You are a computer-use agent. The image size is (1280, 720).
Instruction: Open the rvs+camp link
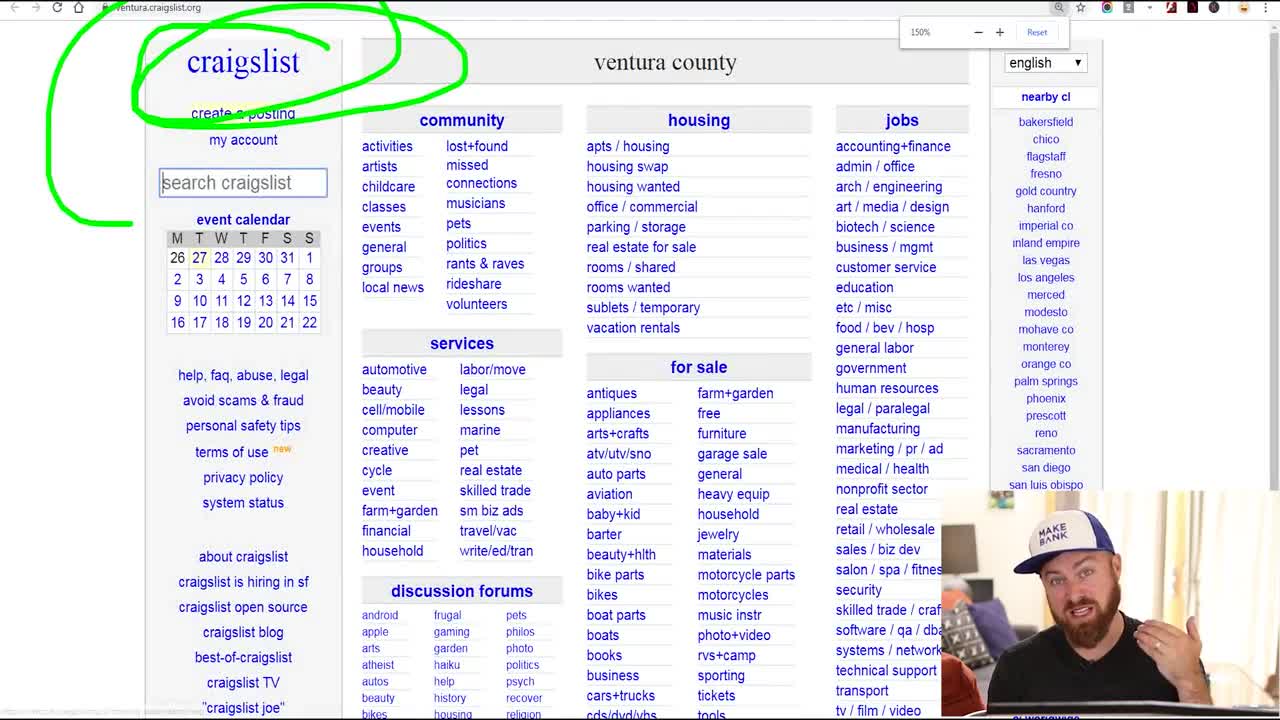tap(727, 656)
